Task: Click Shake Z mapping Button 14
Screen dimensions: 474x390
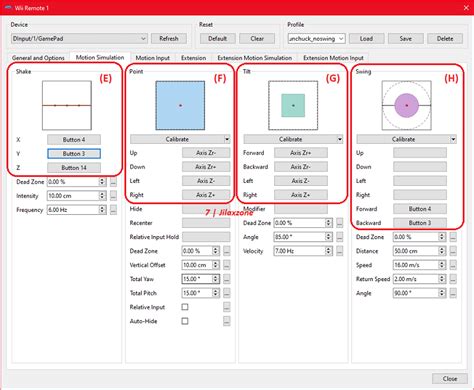Action: (x=74, y=168)
